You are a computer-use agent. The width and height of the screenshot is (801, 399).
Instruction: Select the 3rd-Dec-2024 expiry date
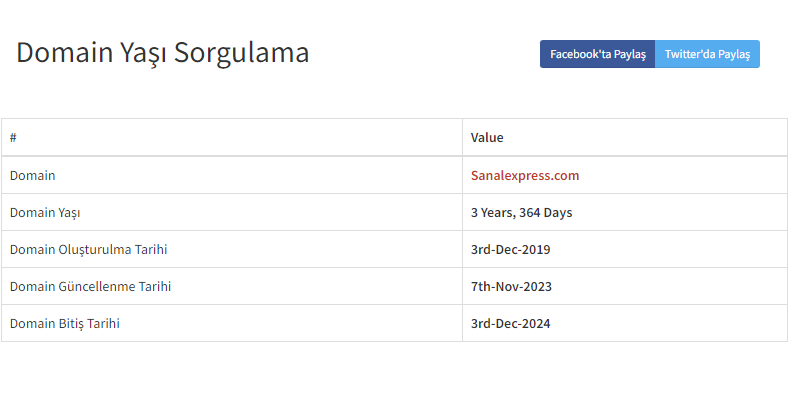point(510,323)
